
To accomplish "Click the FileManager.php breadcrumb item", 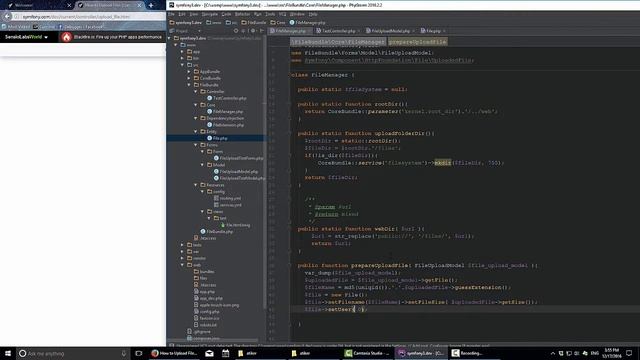I will [307, 22].
